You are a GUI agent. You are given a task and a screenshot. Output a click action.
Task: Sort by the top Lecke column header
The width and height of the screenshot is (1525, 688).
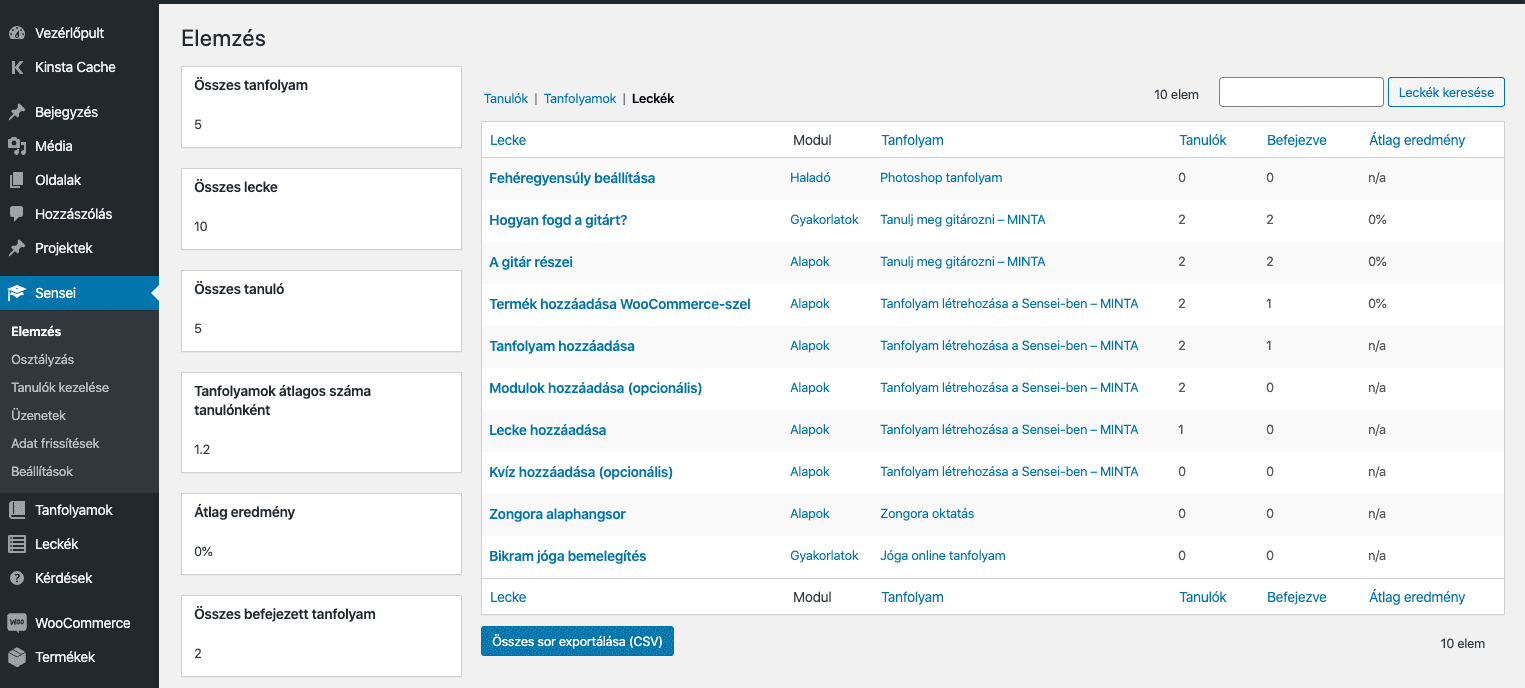tap(508, 140)
